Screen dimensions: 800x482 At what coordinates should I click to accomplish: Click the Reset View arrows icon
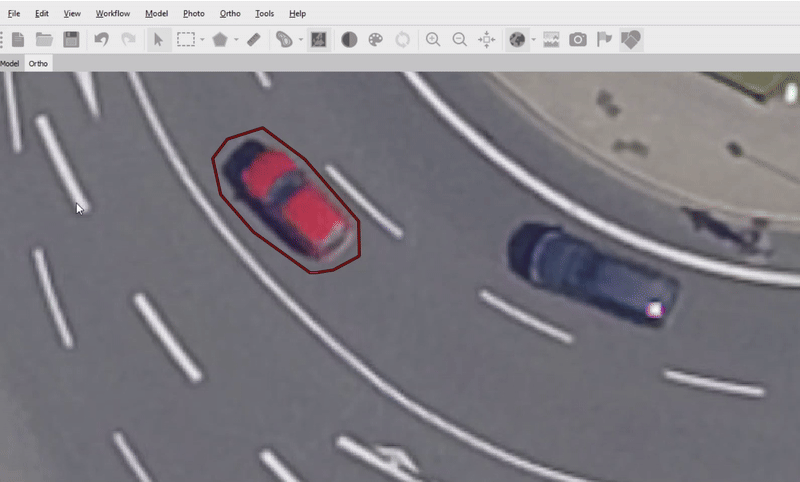click(487, 40)
